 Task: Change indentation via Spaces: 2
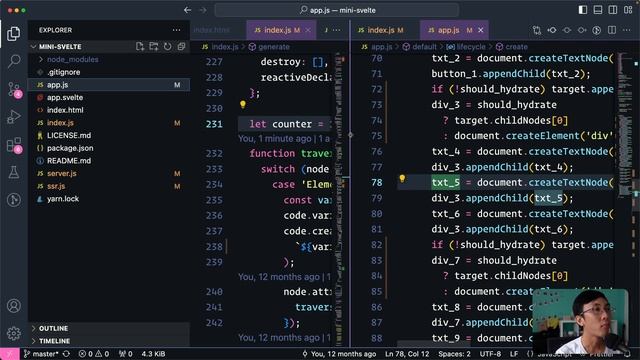click(x=454, y=354)
